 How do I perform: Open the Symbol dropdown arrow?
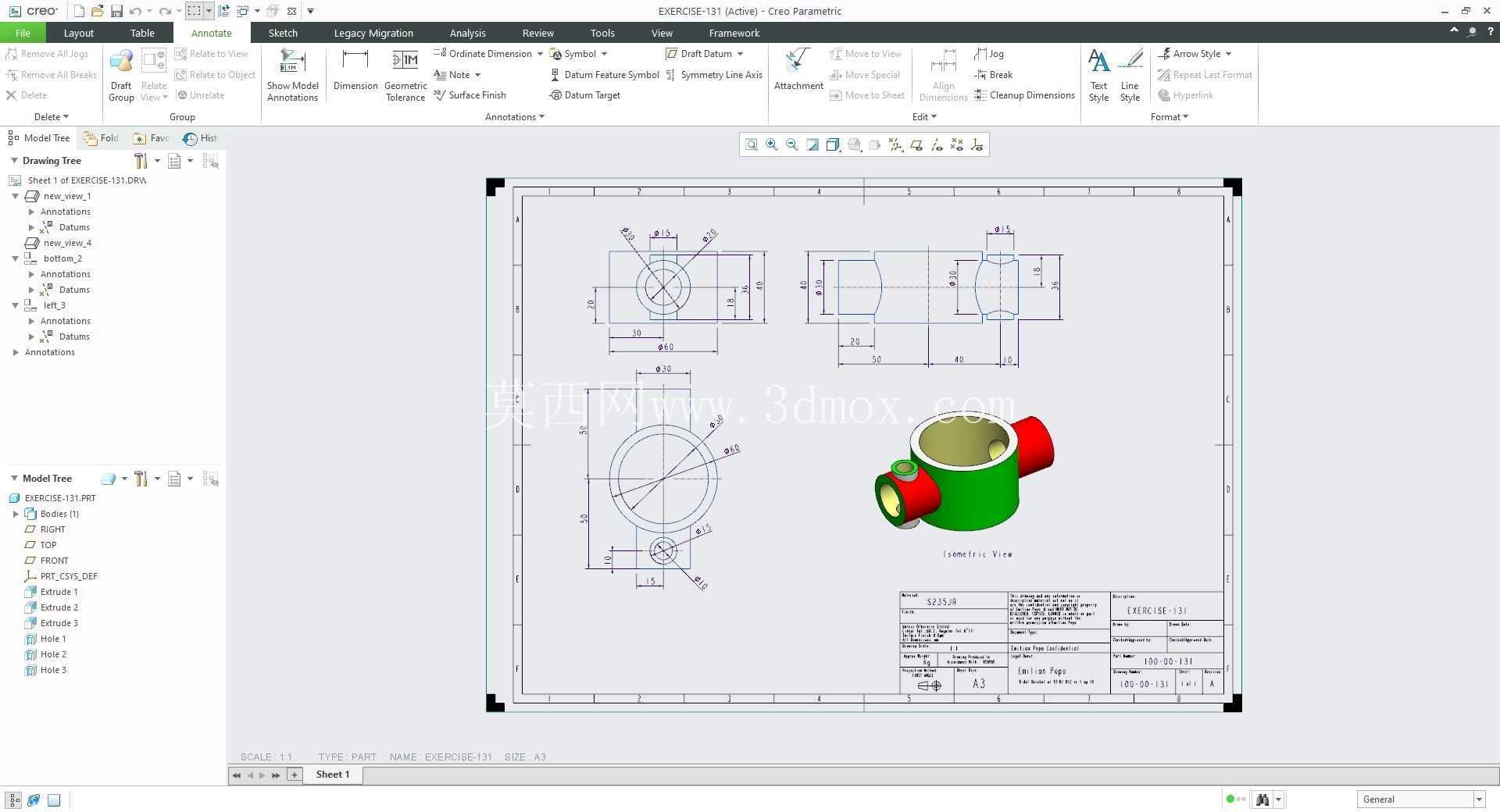[x=604, y=54]
